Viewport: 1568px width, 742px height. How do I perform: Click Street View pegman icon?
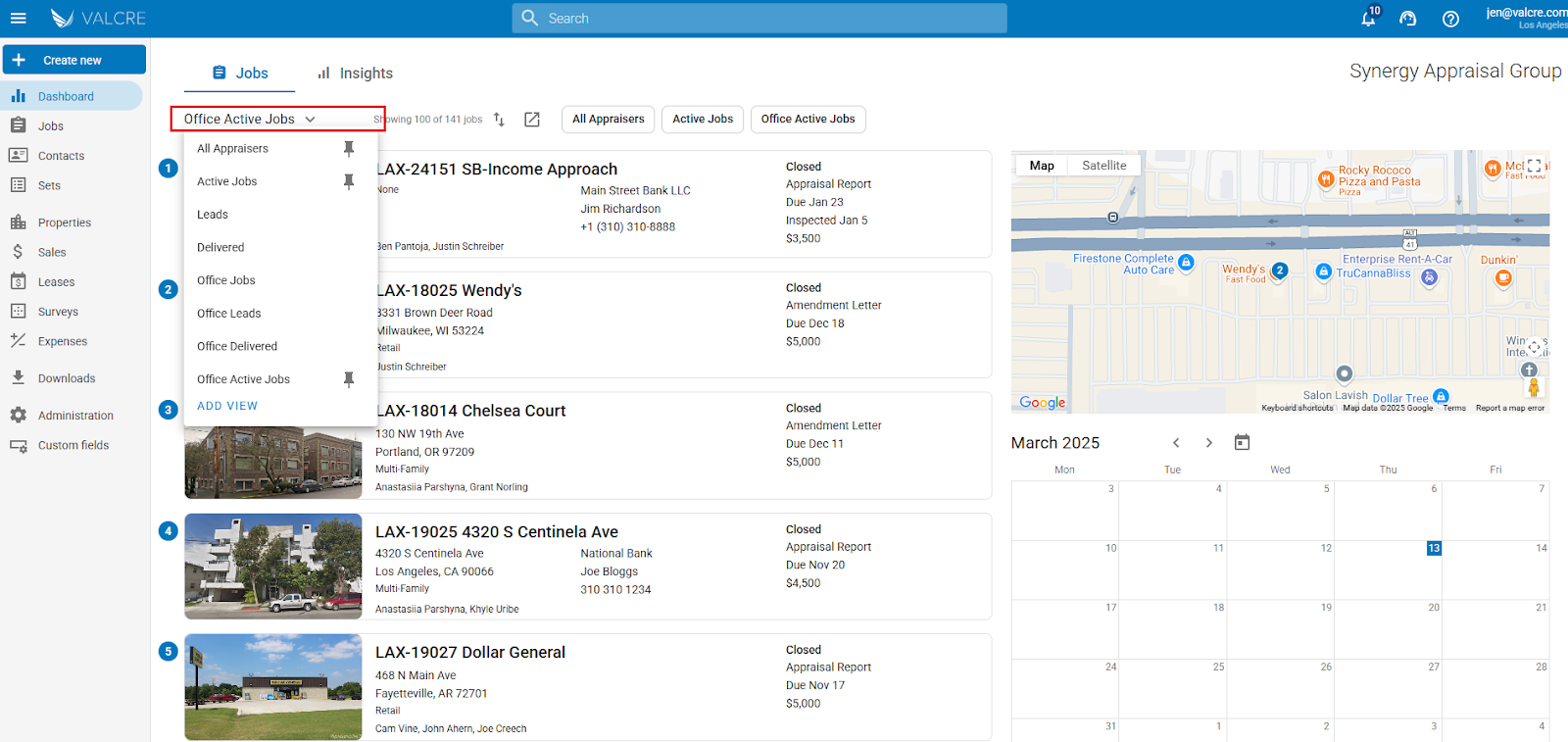1534,388
